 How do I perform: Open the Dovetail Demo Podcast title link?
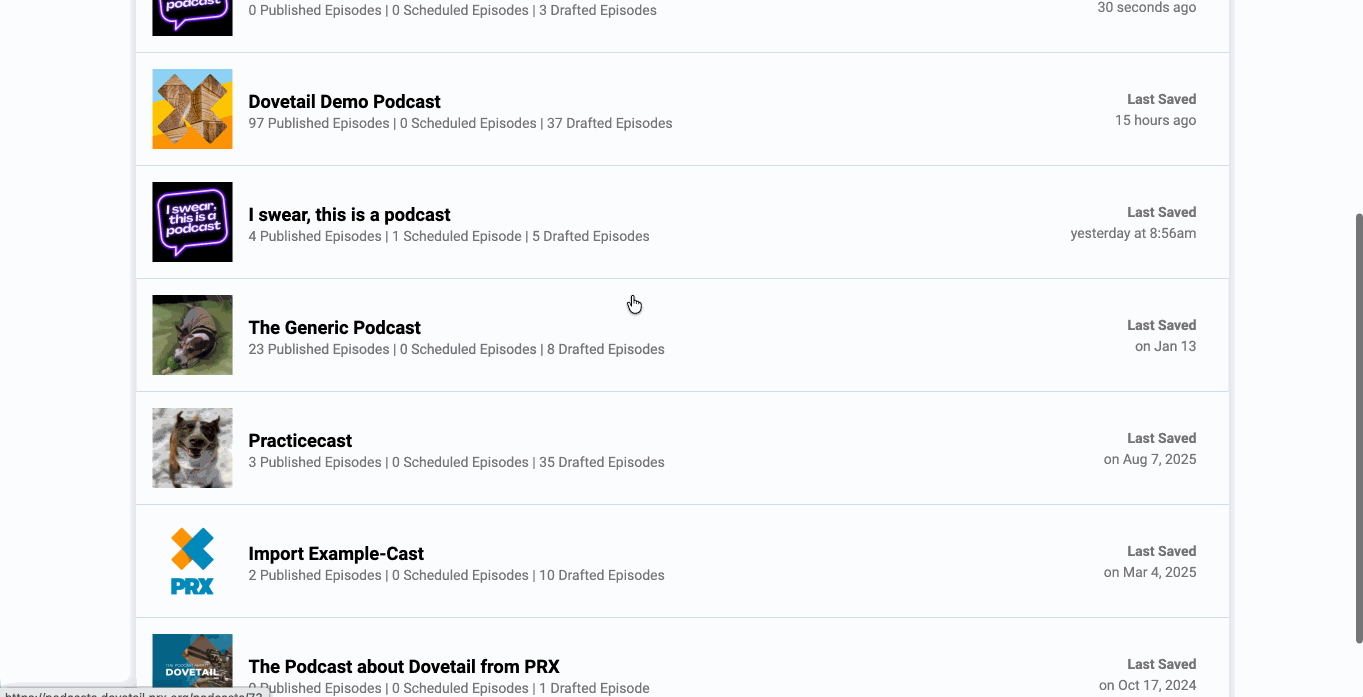pos(344,102)
